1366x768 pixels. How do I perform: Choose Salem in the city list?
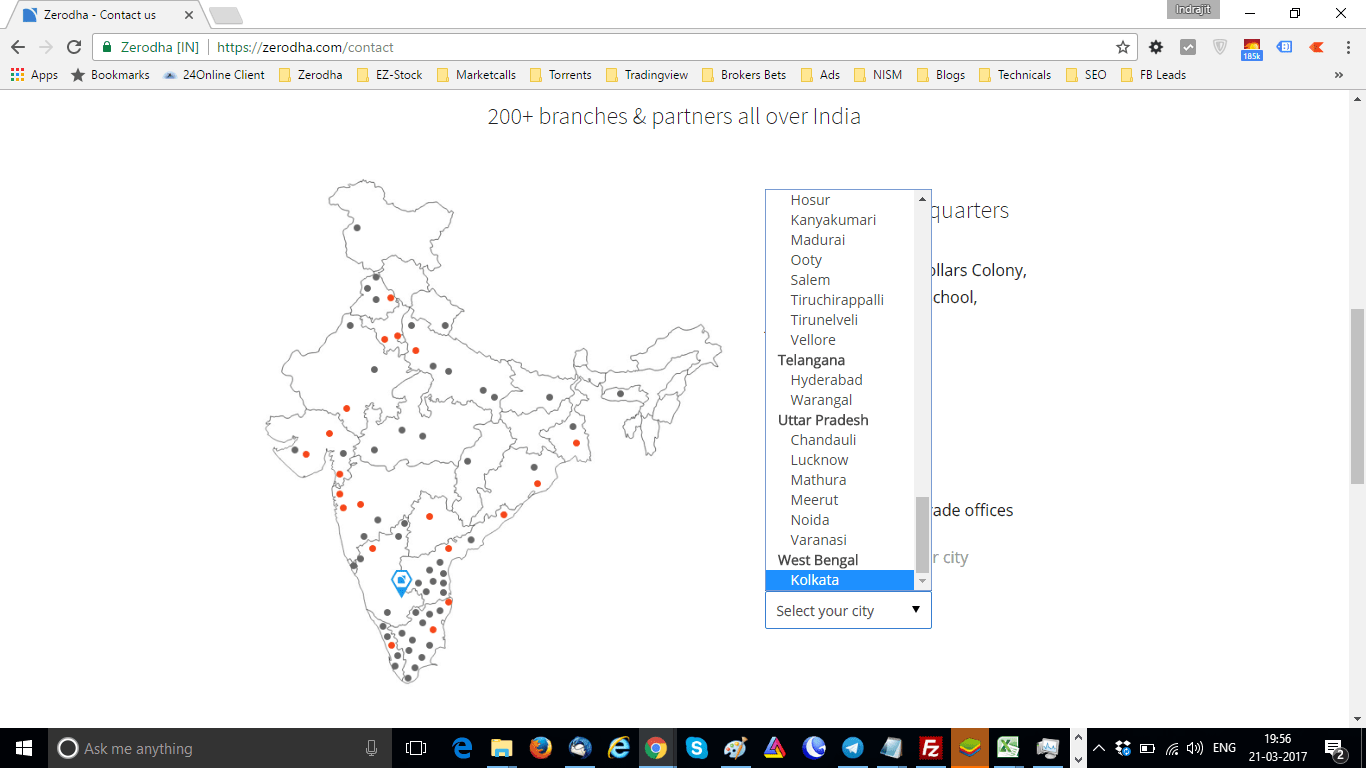840,280
